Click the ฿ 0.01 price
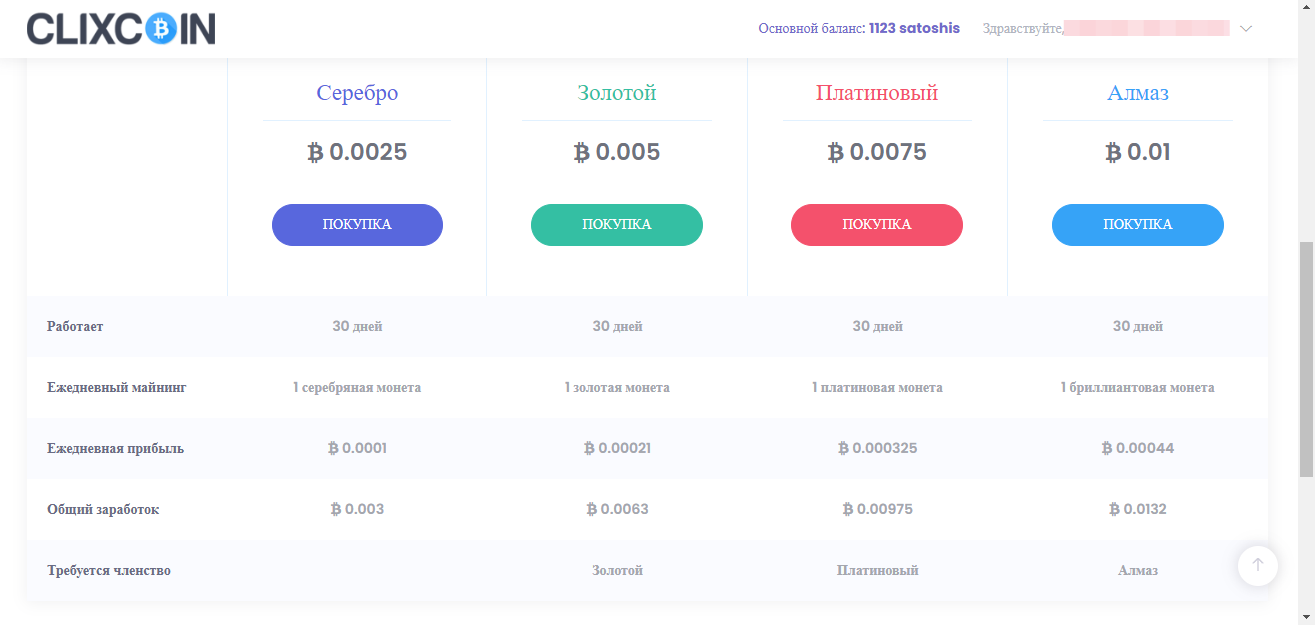The height and width of the screenshot is (625, 1315). 1138,152
